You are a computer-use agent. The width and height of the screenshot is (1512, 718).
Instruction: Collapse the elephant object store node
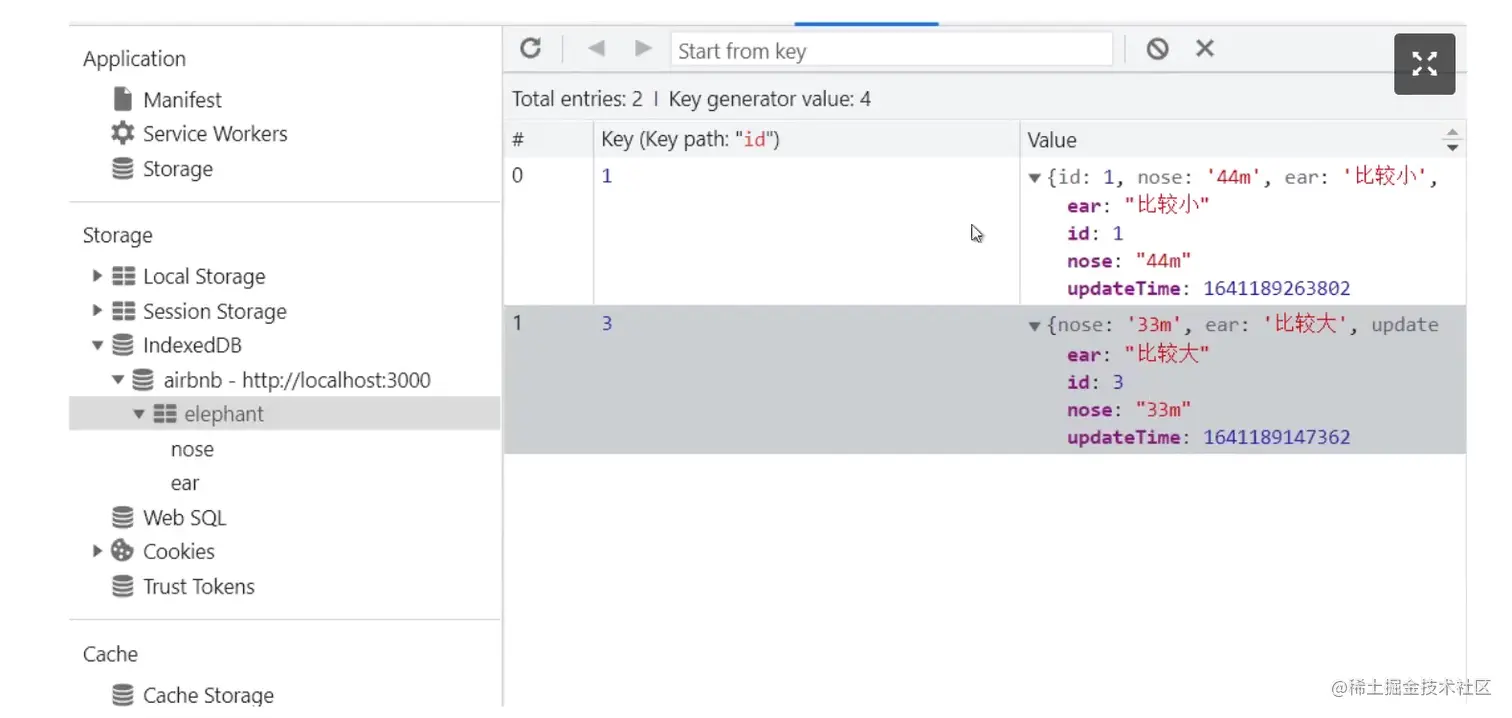[x=139, y=414]
